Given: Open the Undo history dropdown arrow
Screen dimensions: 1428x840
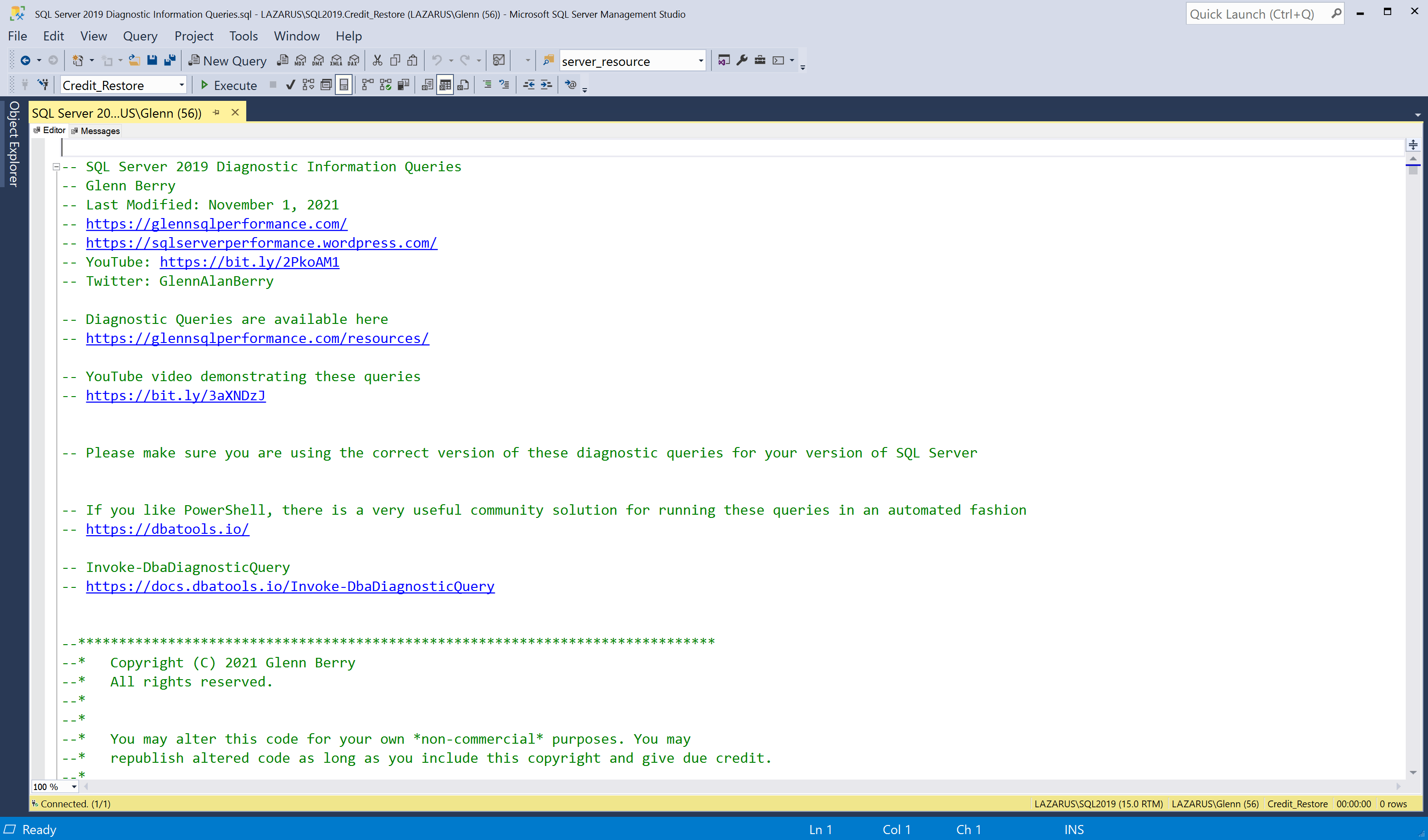Looking at the screenshot, I should [451, 60].
